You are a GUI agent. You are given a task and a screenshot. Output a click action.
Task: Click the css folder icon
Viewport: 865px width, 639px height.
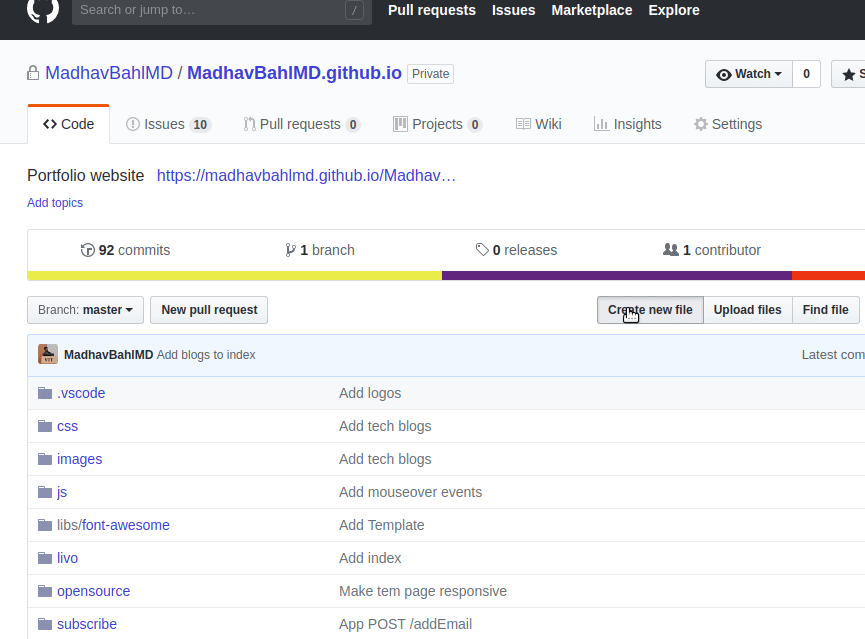[x=44, y=426]
